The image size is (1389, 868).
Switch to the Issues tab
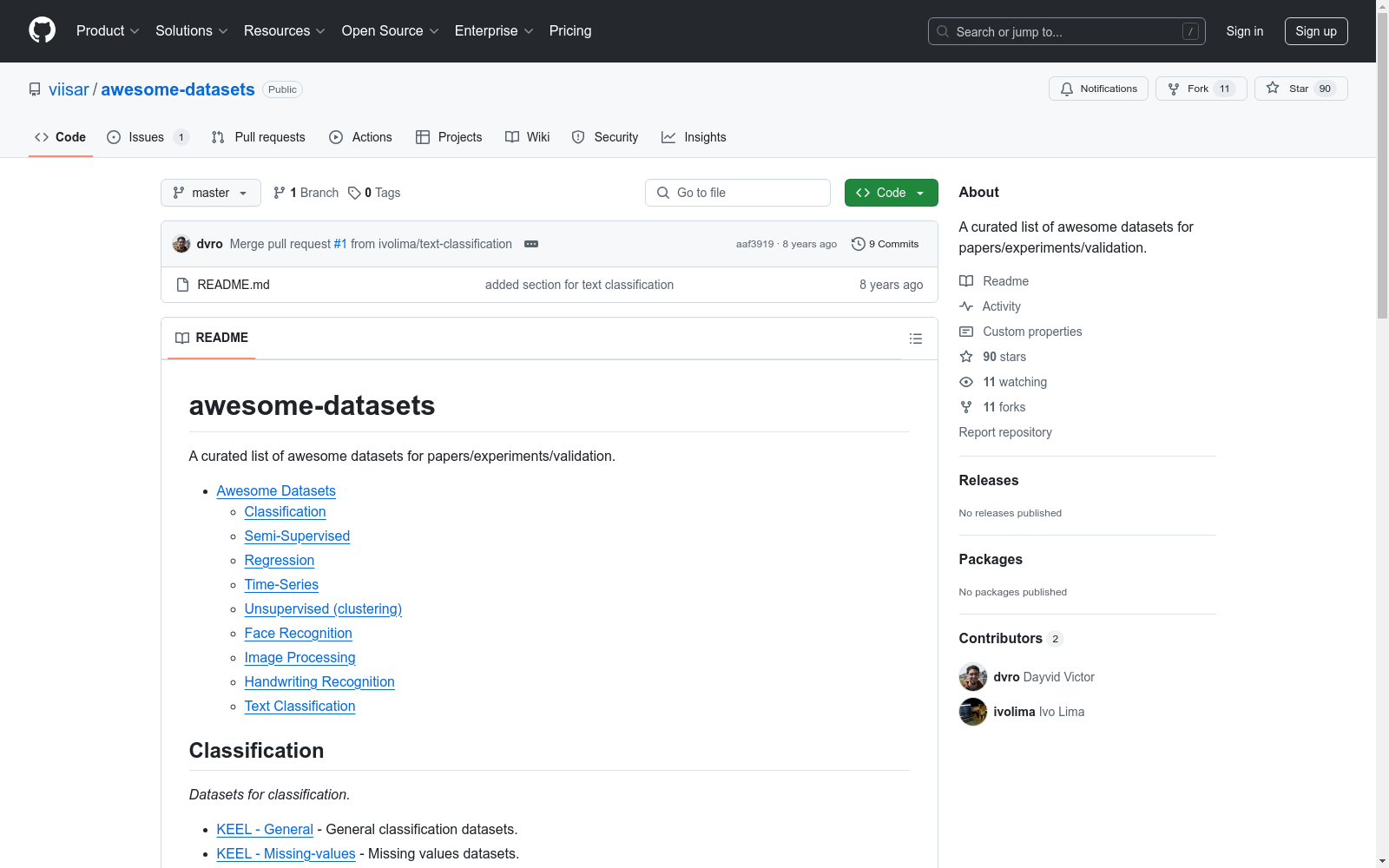(148, 137)
